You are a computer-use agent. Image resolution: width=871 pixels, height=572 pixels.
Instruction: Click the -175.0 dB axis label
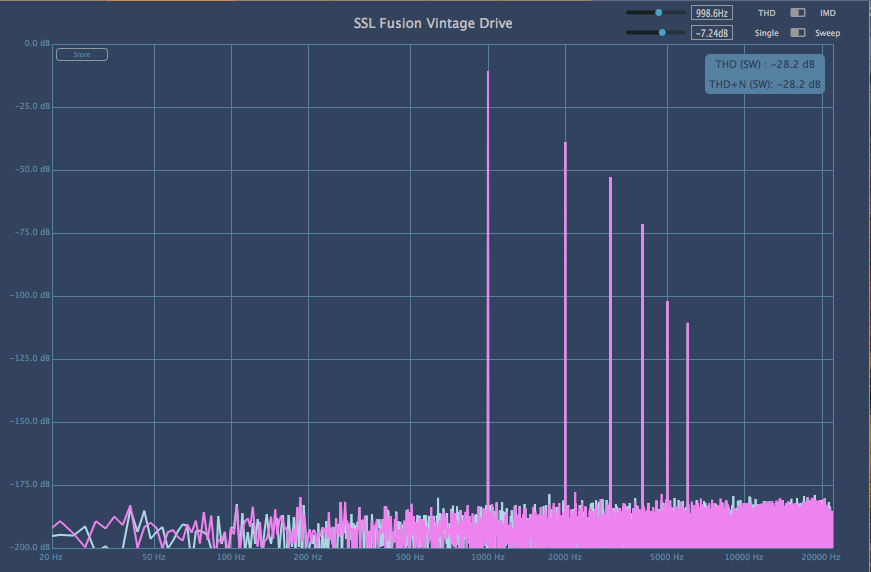coord(30,484)
